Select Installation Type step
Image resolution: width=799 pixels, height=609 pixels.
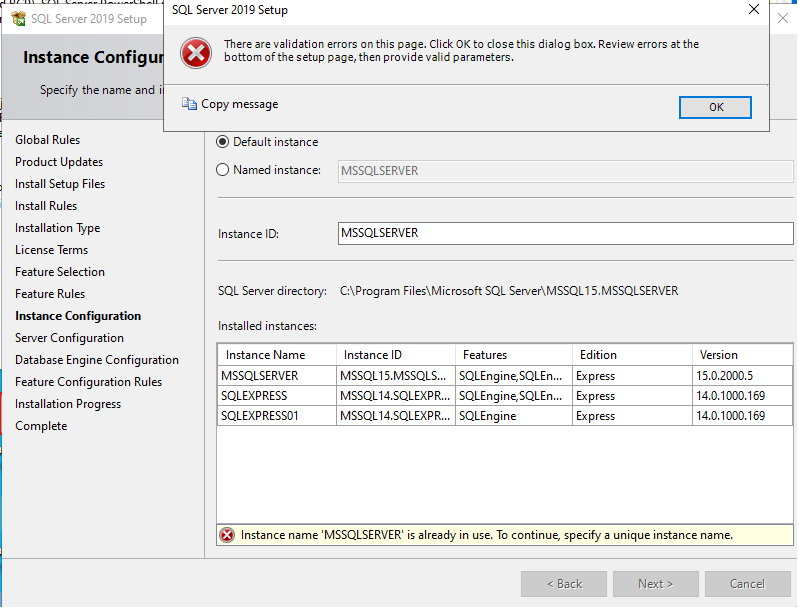tap(58, 228)
